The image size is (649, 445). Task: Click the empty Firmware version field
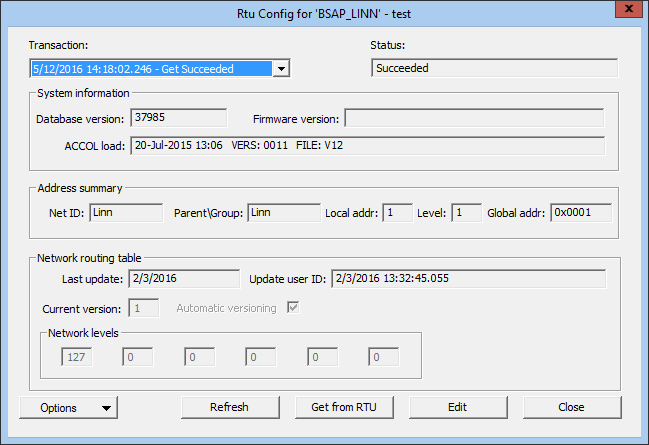(x=474, y=118)
